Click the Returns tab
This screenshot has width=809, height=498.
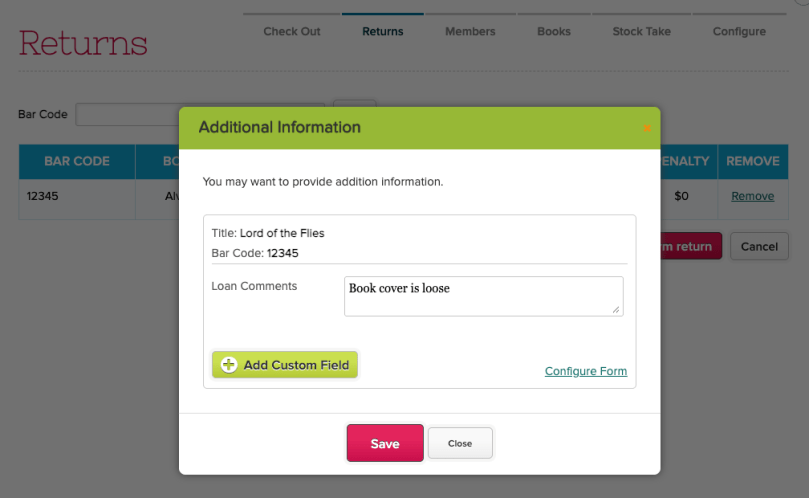coord(383,31)
